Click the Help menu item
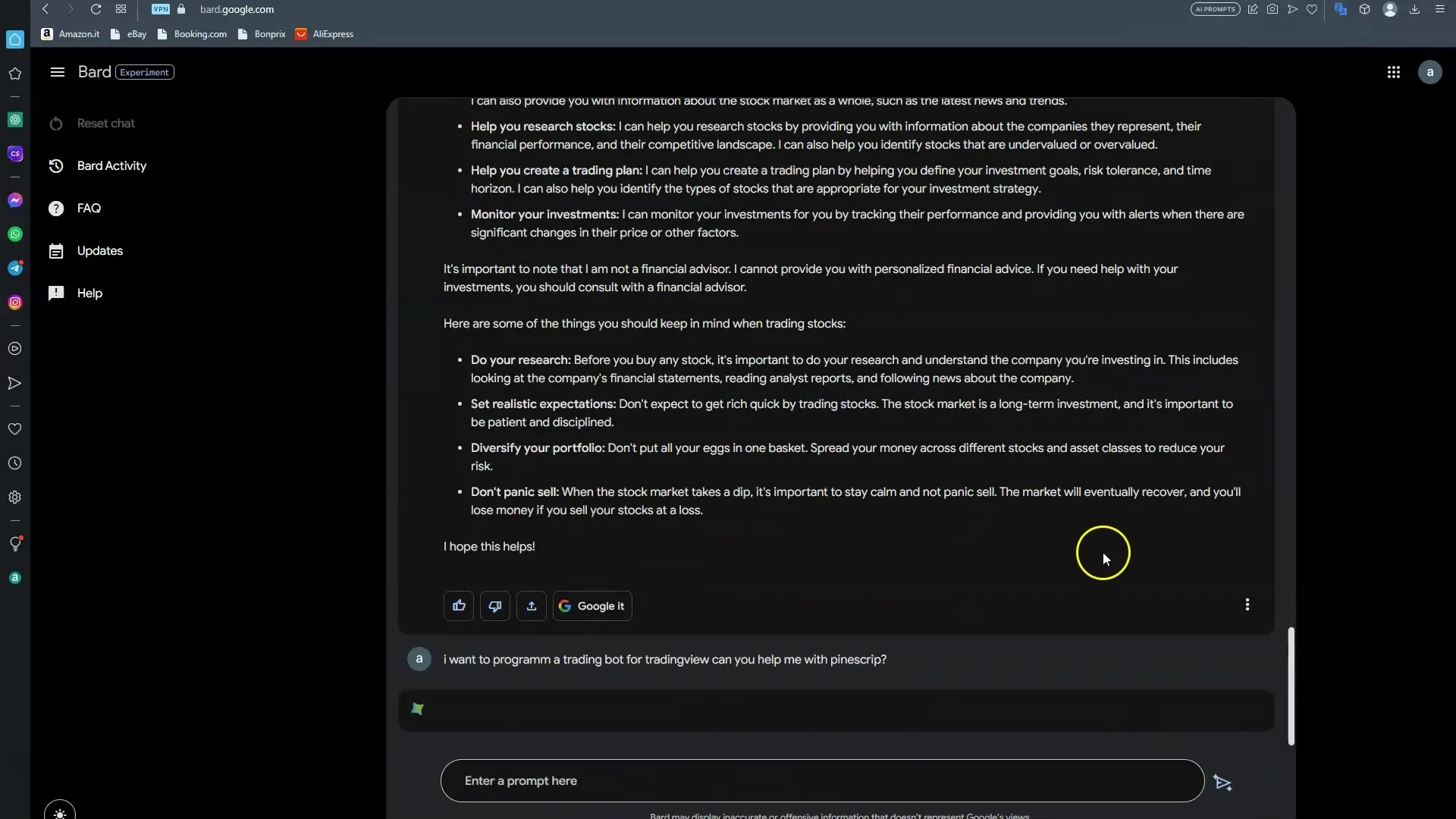 [89, 294]
